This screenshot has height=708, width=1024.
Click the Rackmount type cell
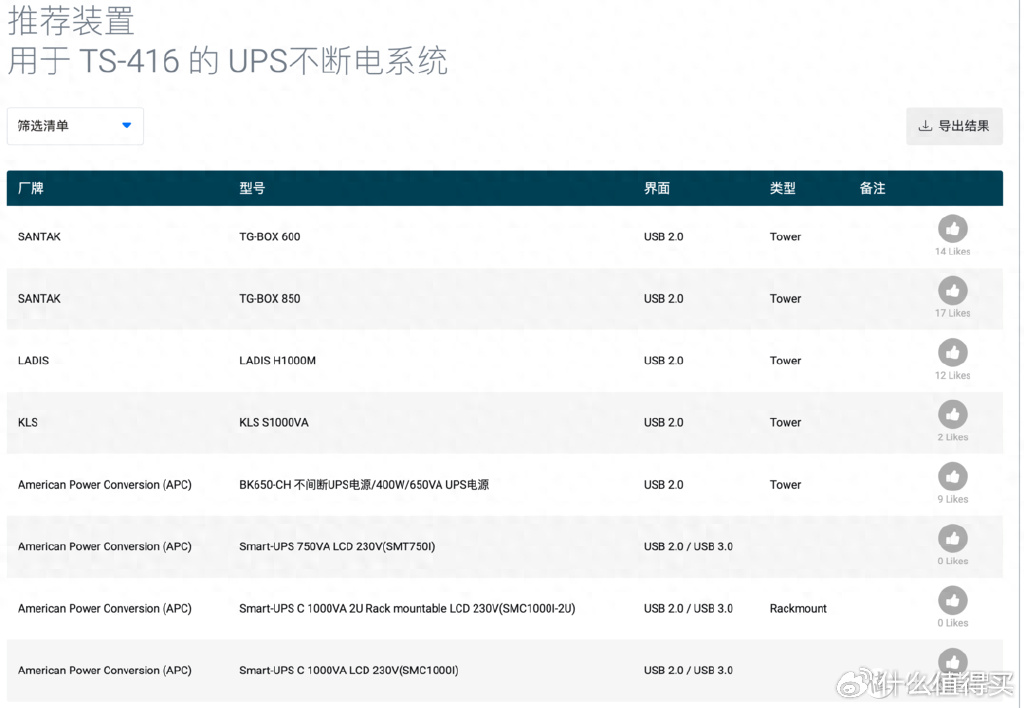click(x=798, y=608)
